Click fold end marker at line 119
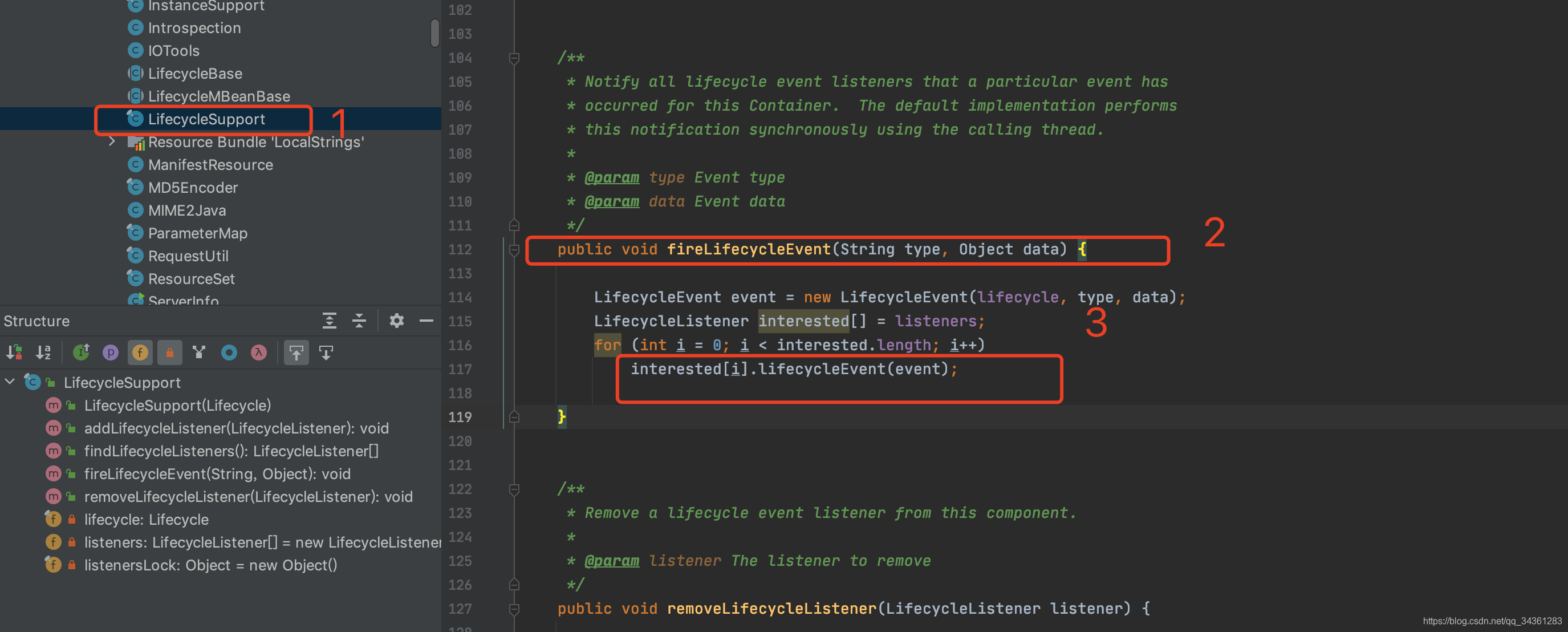 coord(514,417)
